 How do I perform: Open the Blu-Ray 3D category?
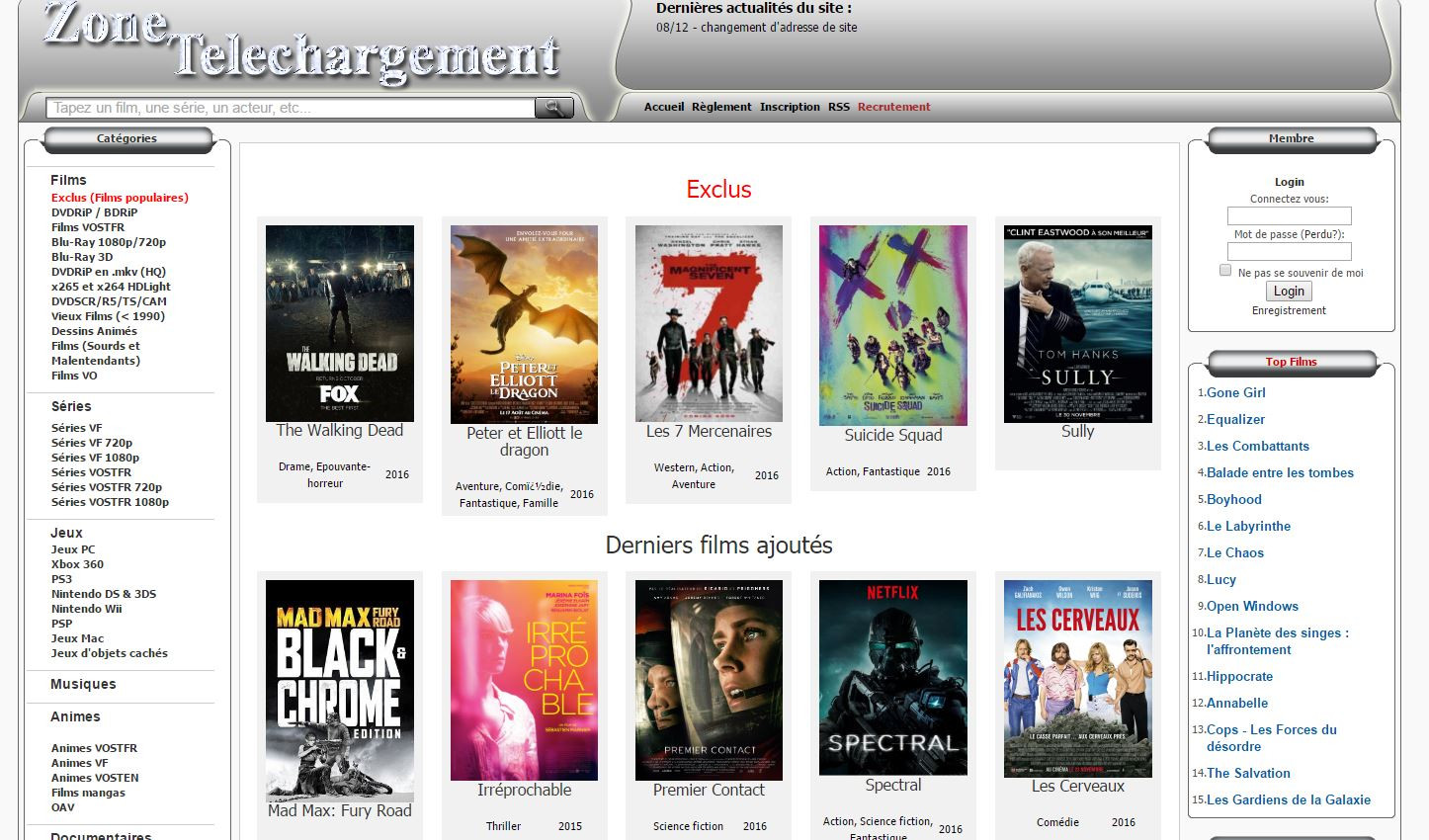(x=82, y=257)
